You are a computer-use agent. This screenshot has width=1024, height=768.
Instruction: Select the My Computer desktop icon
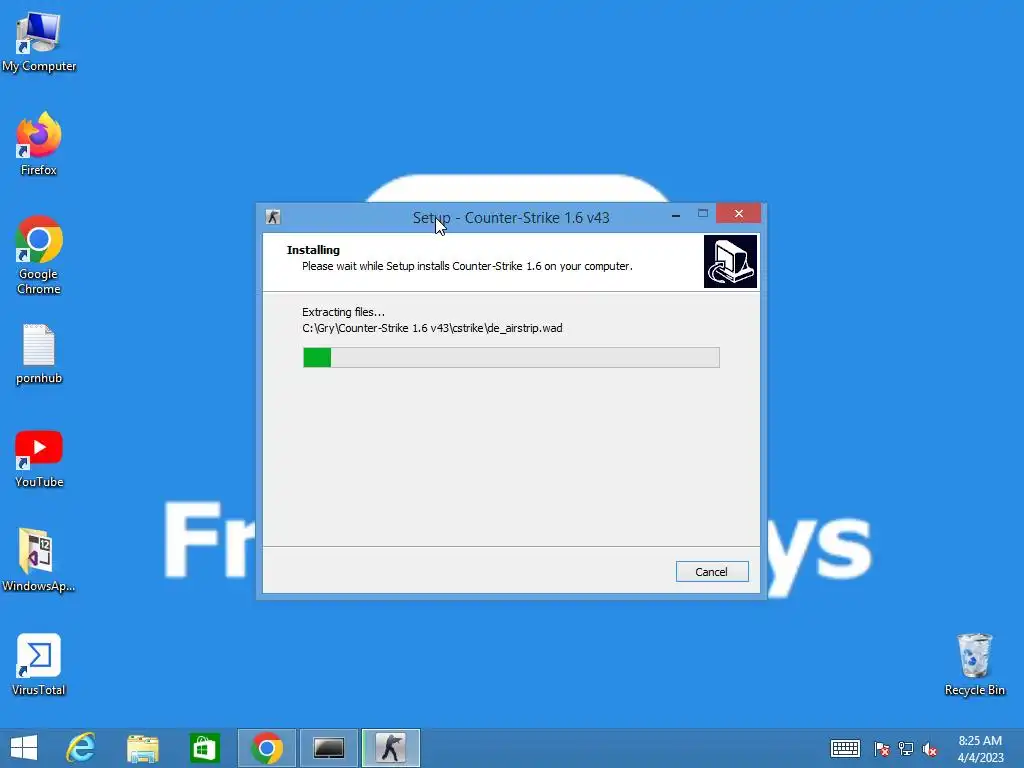point(39,42)
